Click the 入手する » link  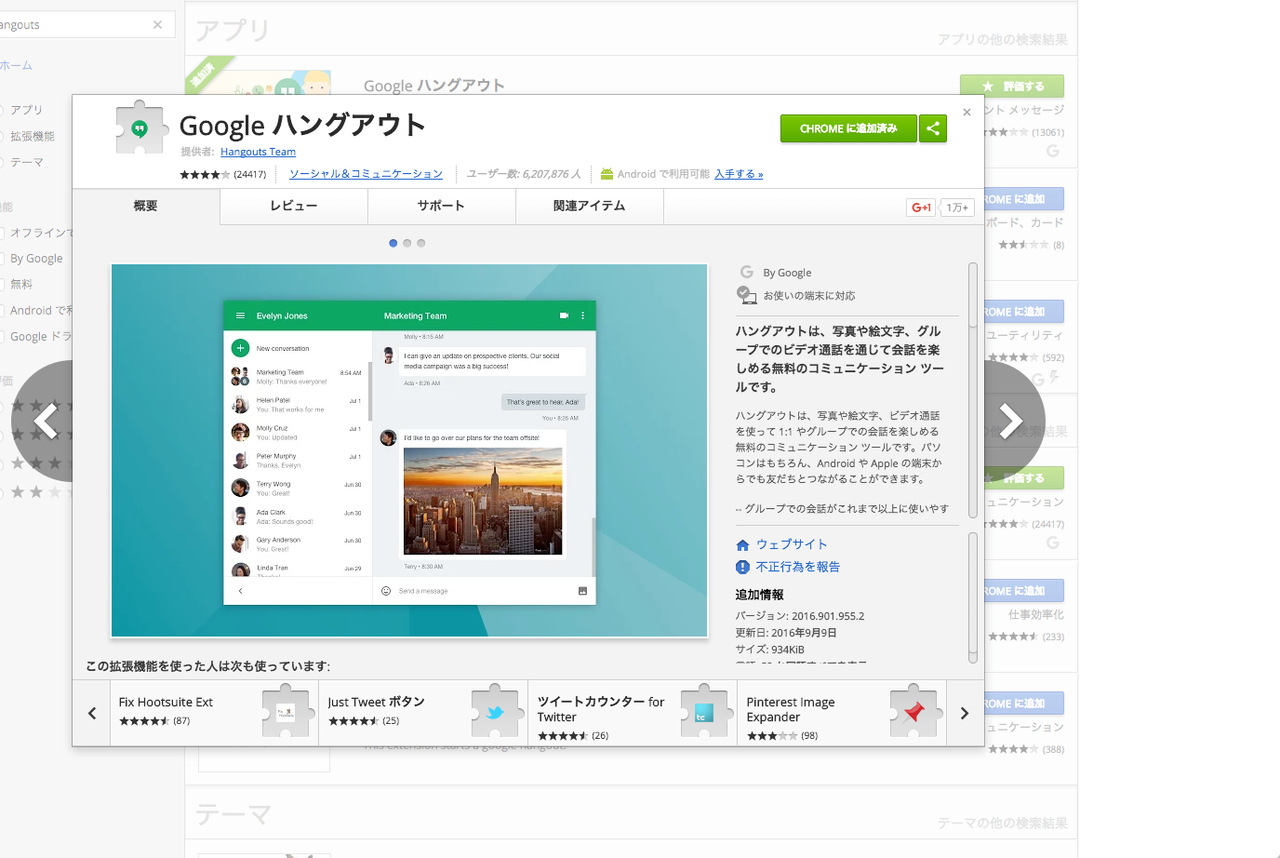coord(739,174)
